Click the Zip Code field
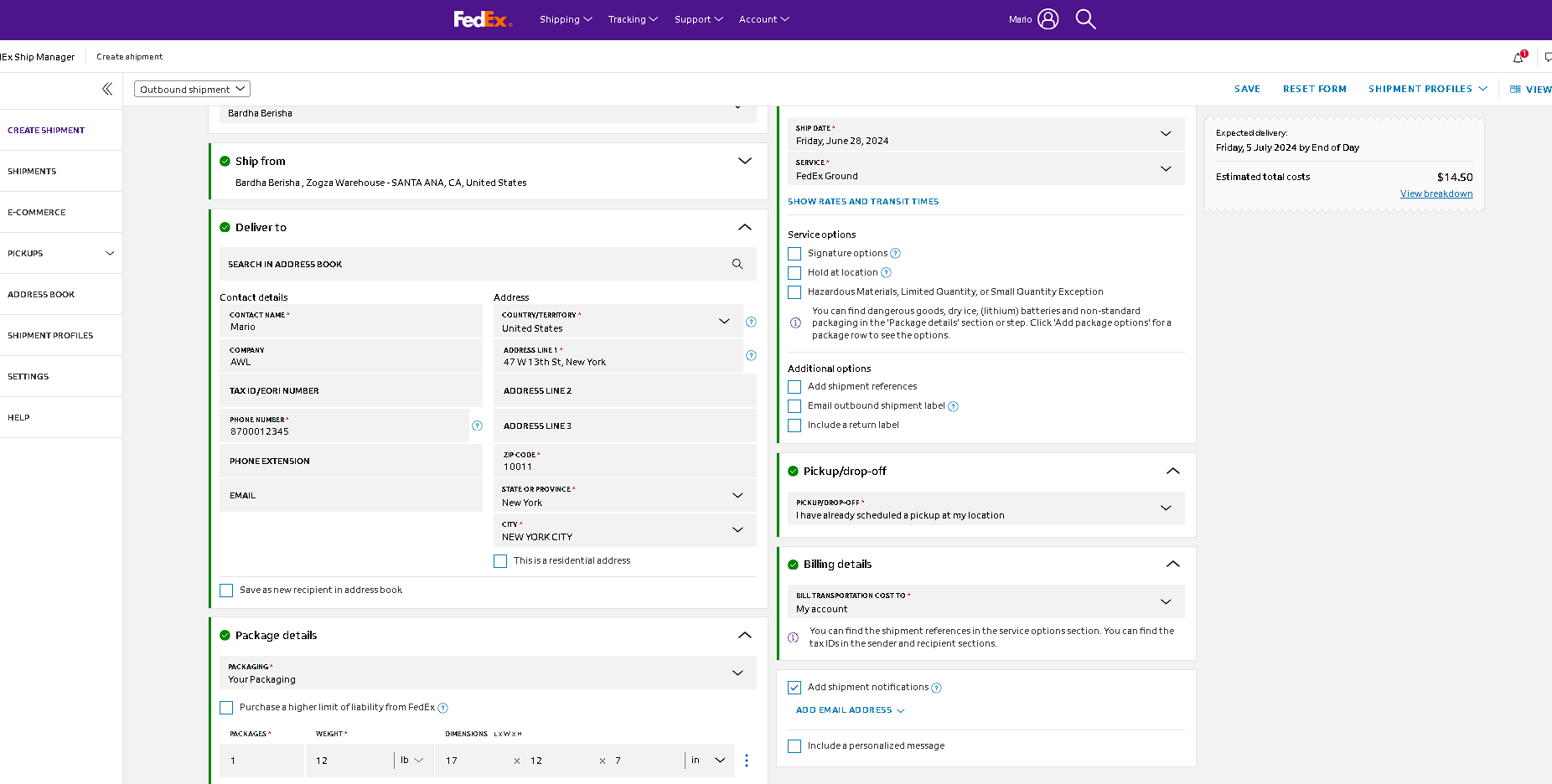Screen dimensions: 1552x784 624,461
